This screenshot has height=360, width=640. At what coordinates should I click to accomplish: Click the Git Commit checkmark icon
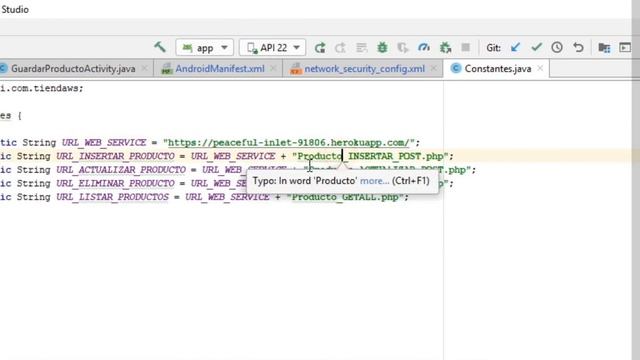click(536, 48)
